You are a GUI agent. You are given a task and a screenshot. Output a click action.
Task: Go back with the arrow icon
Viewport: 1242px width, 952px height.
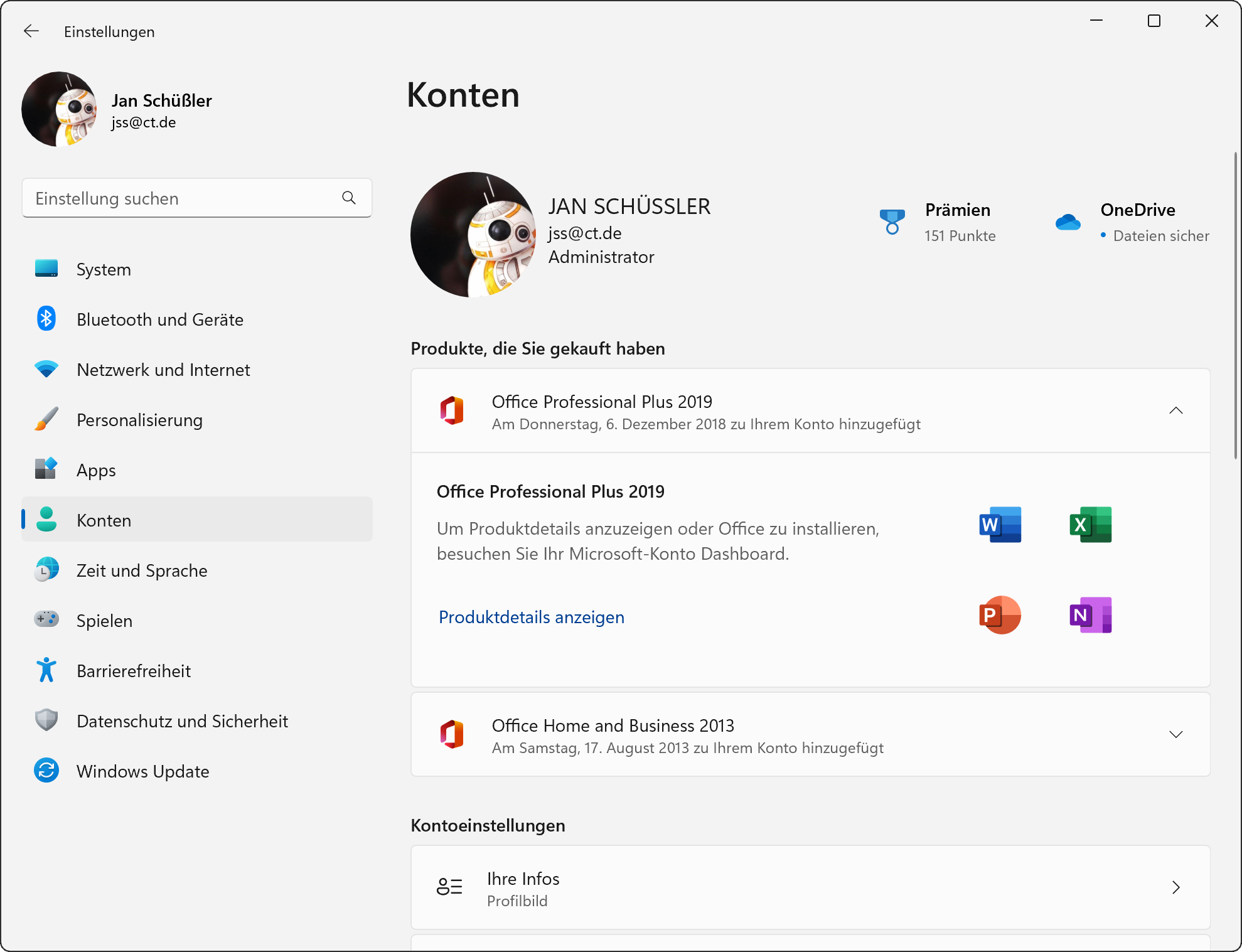pyautogui.click(x=31, y=31)
